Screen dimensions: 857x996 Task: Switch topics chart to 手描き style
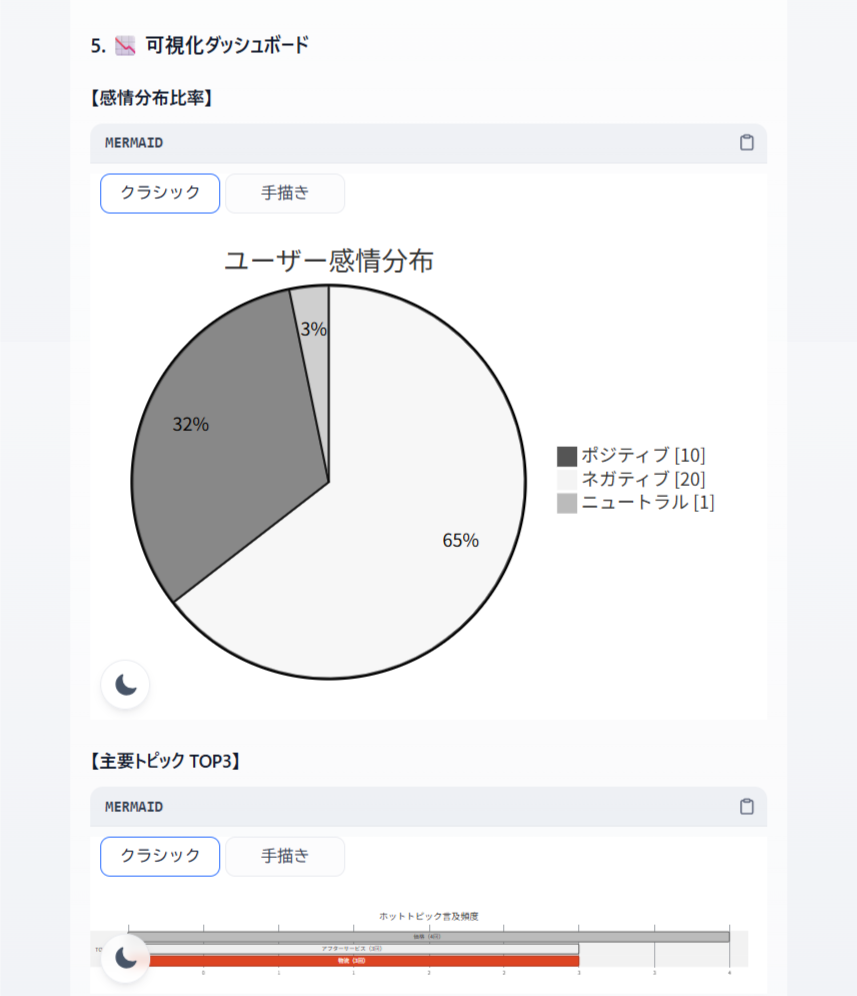click(x=285, y=857)
